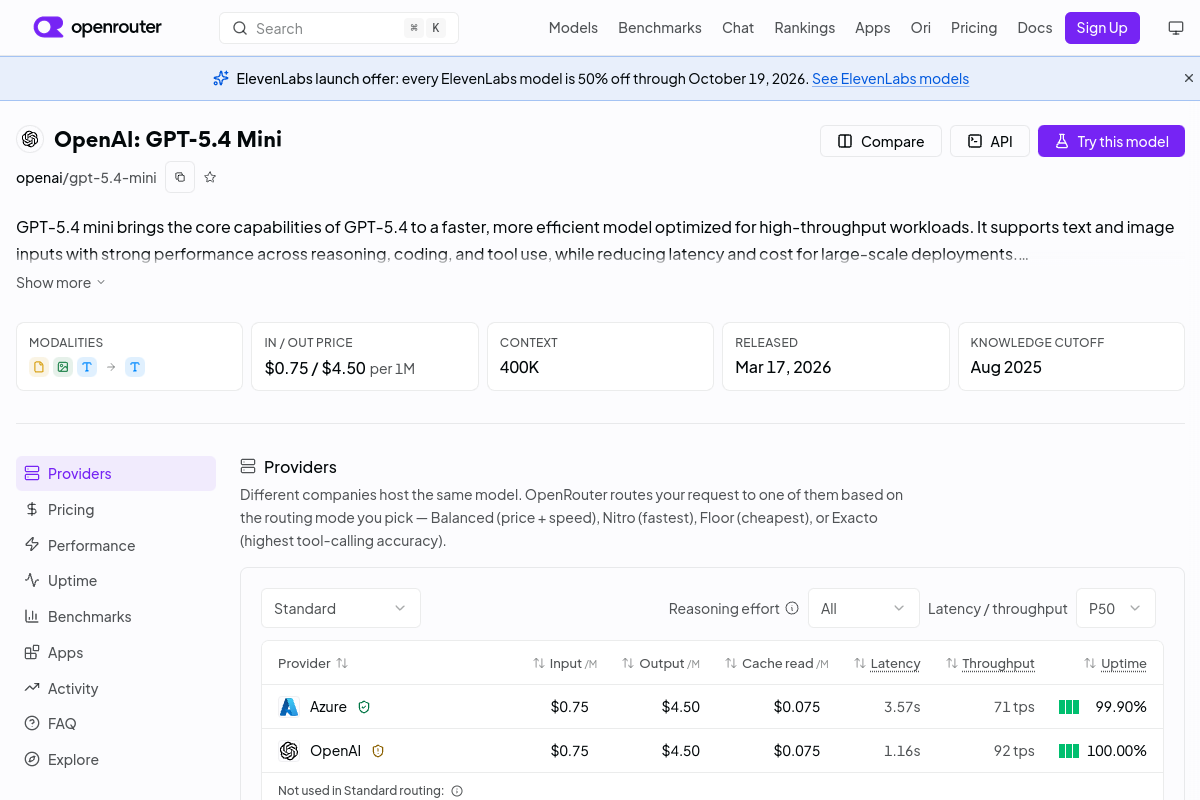Screen dimensions: 1200x800
Task: Open the Activity sidebar section
Action: point(116,688)
